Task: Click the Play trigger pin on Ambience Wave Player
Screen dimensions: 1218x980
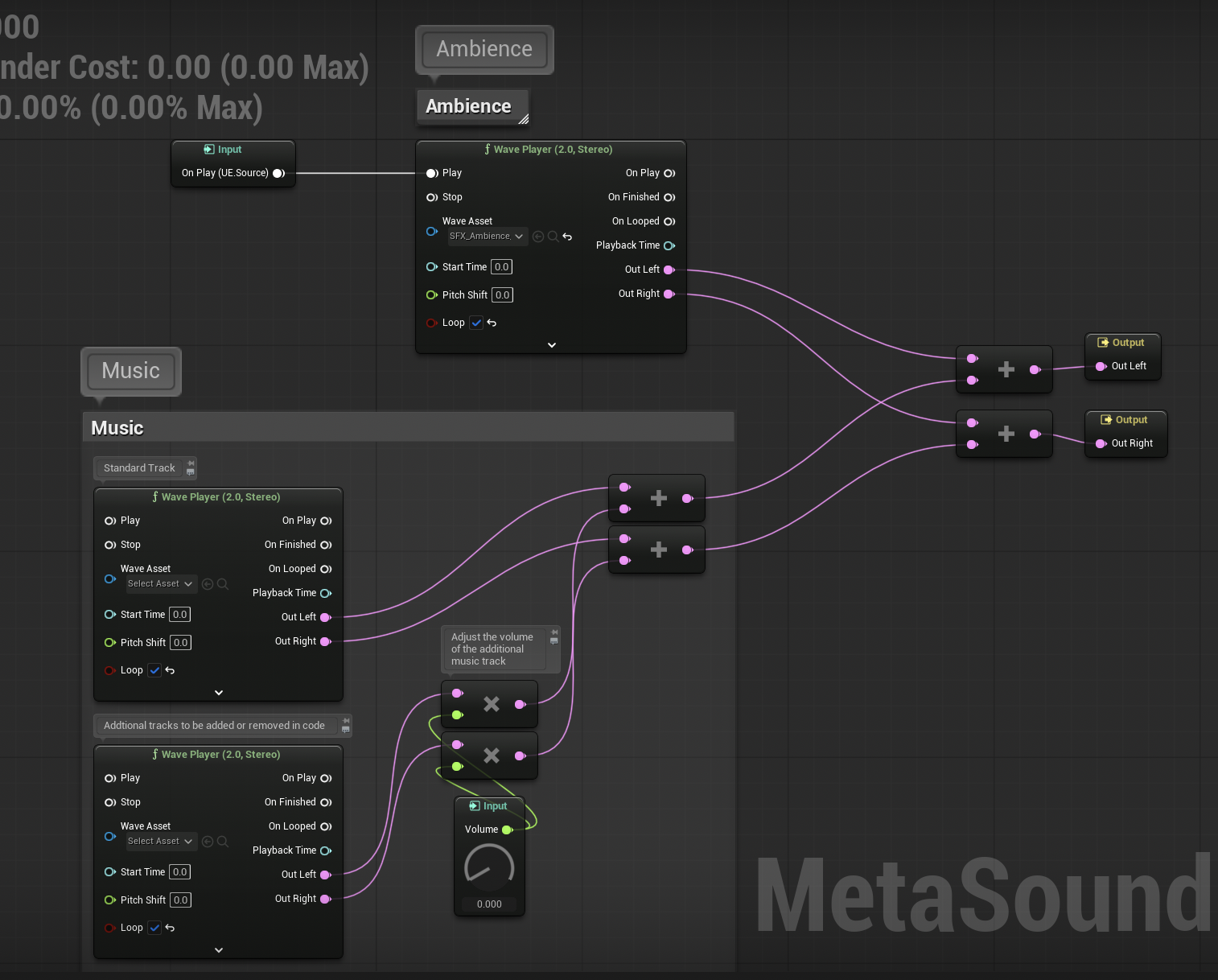Action: 432,173
